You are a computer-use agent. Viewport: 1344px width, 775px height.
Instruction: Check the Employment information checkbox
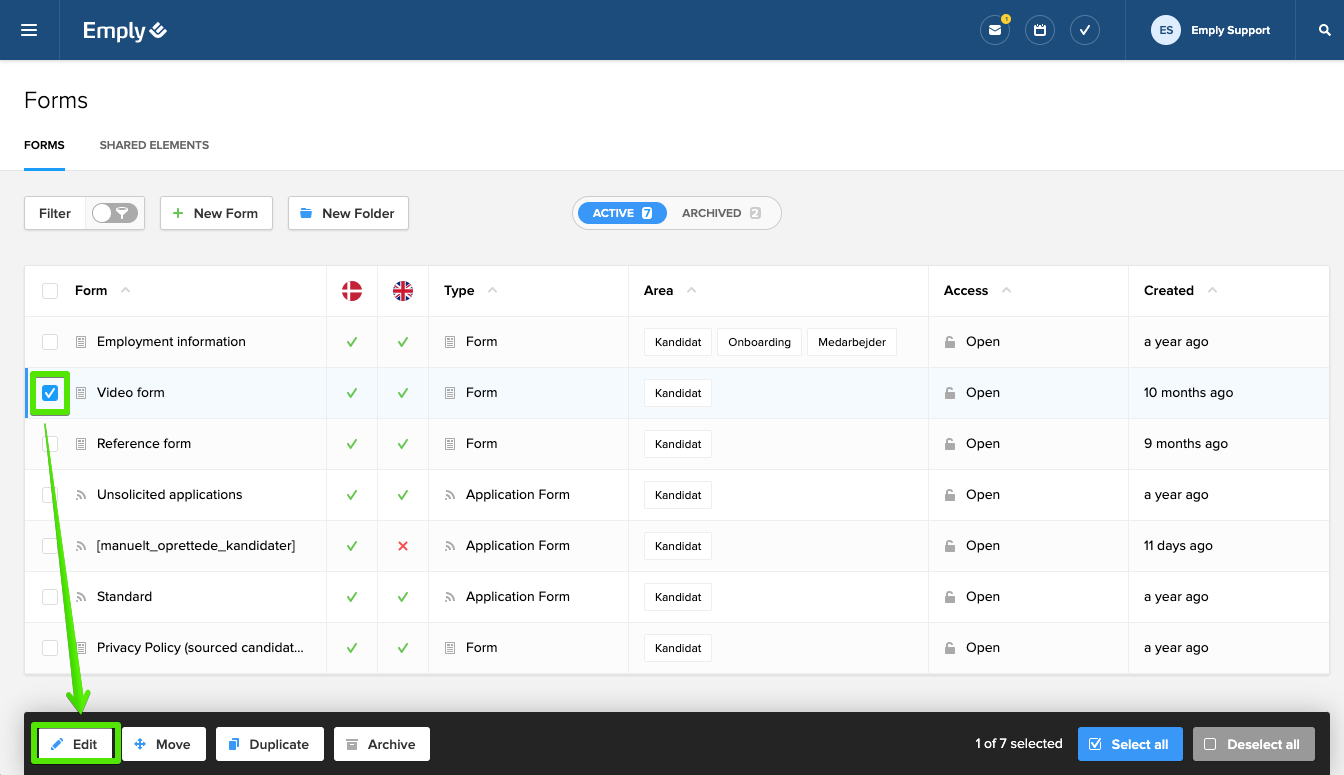50,342
